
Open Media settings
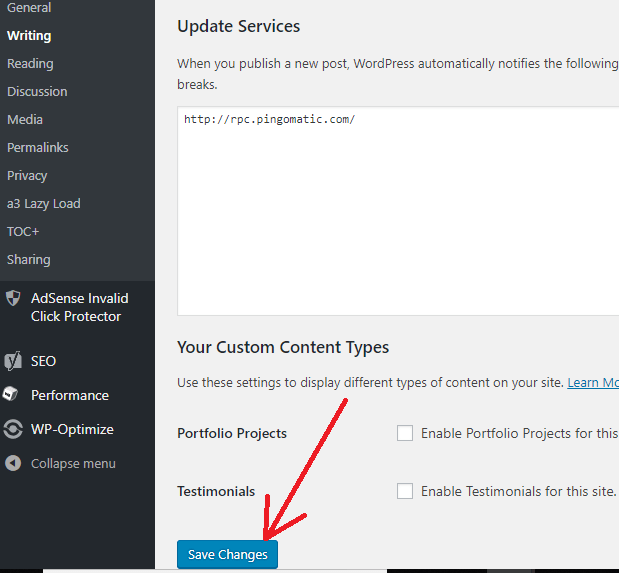tap(25, 119)
